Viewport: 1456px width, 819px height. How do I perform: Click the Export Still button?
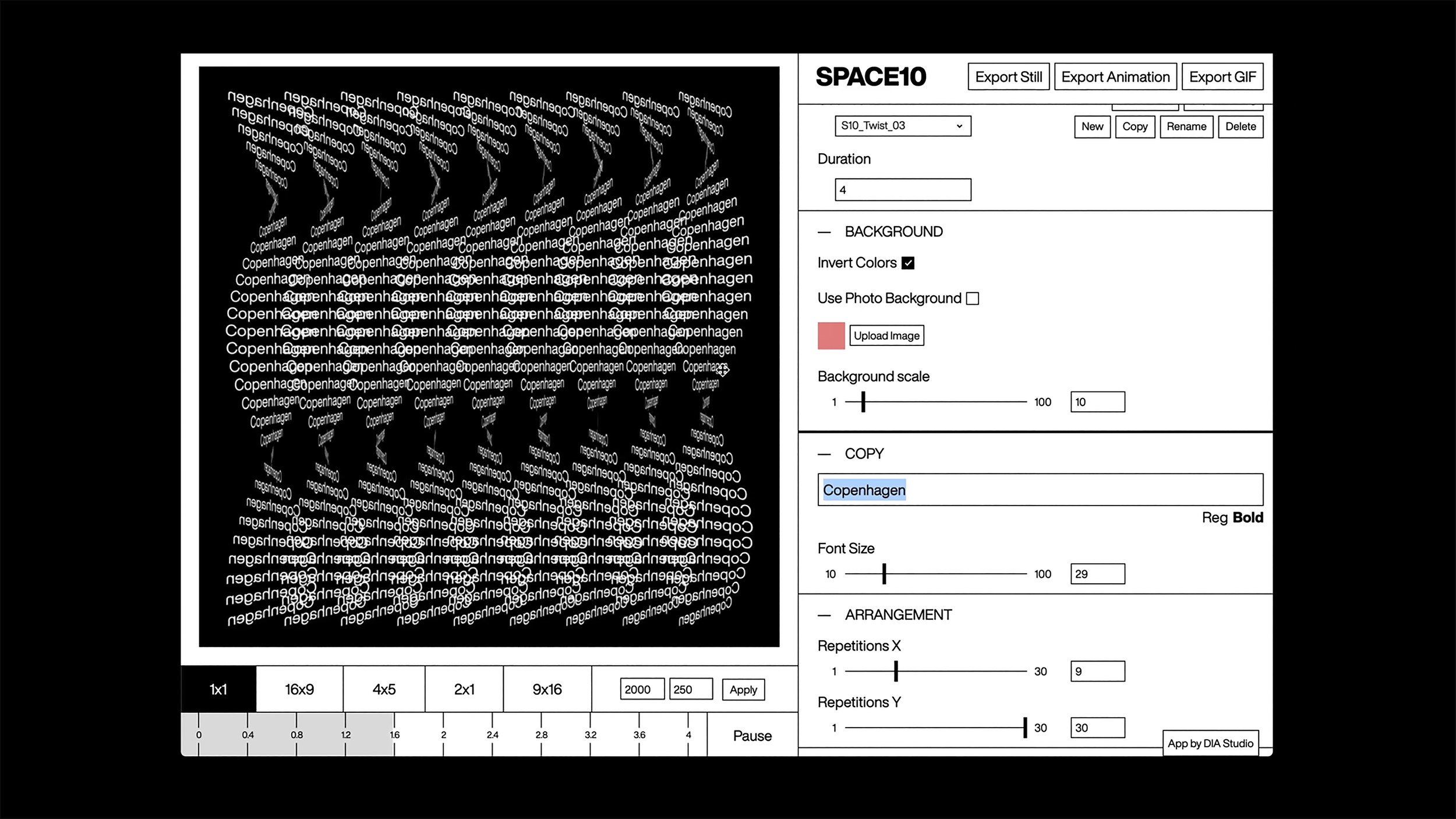(x=1008, y=76)
